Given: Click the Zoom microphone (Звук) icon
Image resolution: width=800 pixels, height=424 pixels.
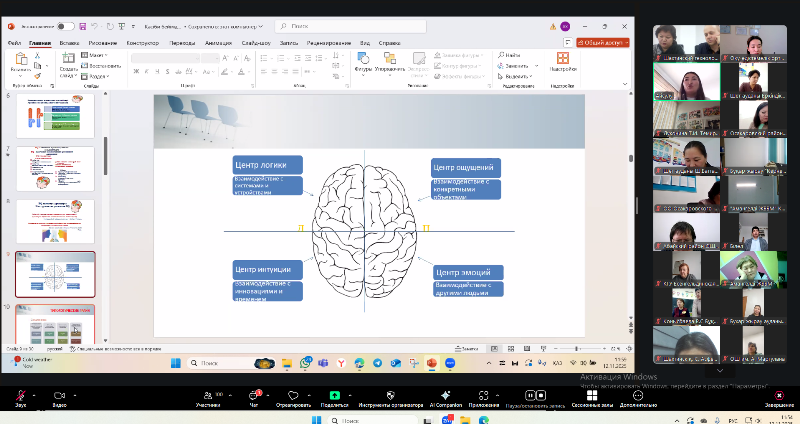Looking at the screenshot, I should [x=20, y=394].
